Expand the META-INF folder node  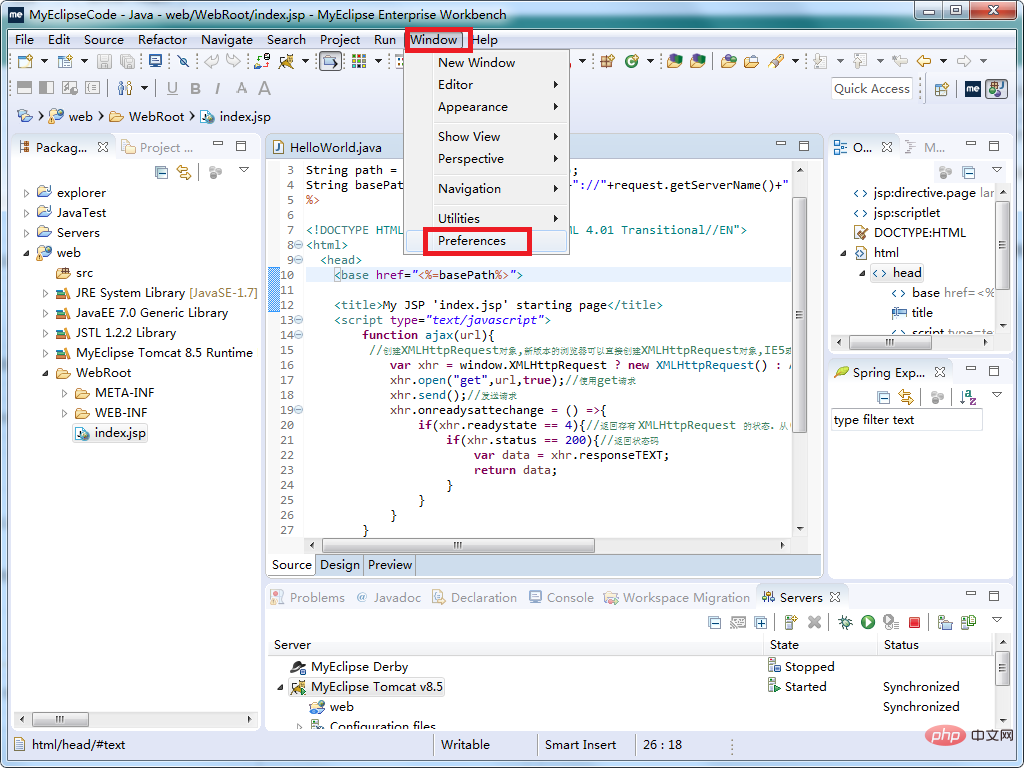[64, 393]
